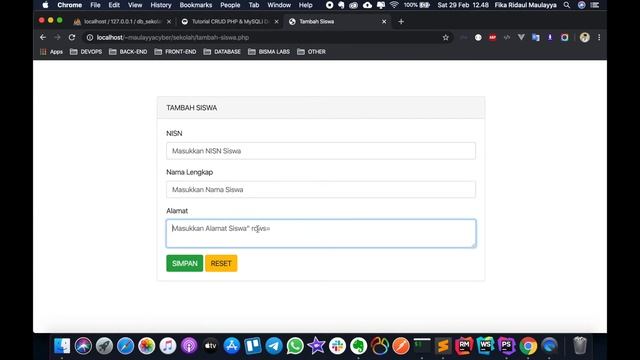Open the Chrome menu in menu bar
The image size is (640, 360).
point(69,5)
